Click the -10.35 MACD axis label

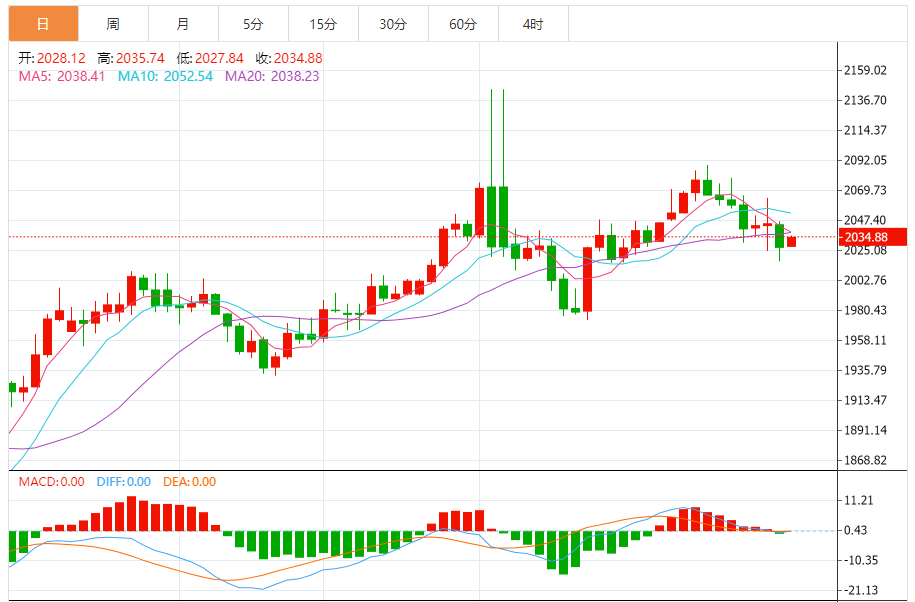click(x=859, y=560)
